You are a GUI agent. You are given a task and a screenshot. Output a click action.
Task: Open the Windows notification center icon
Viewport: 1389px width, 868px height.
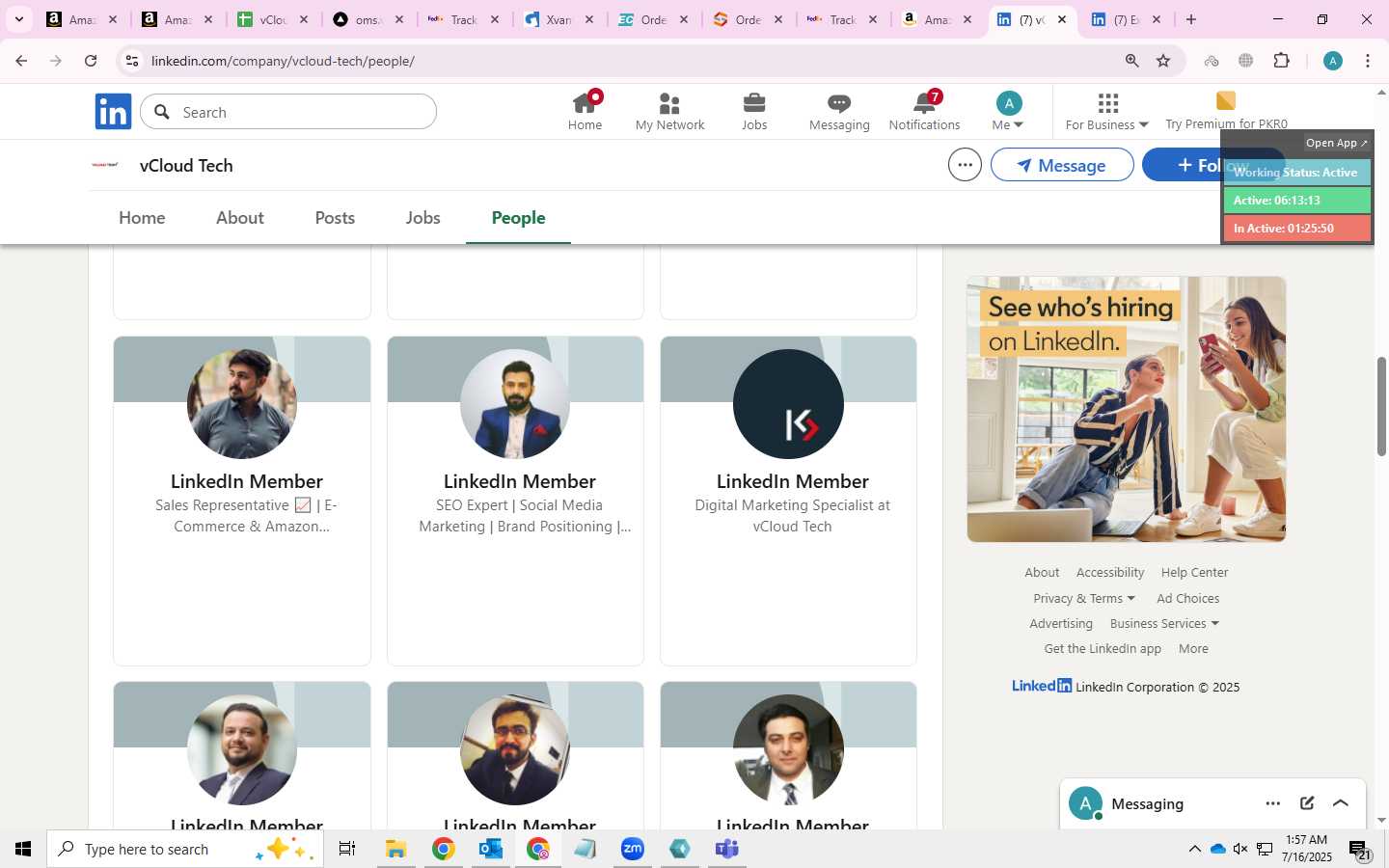click(1360, 849)
